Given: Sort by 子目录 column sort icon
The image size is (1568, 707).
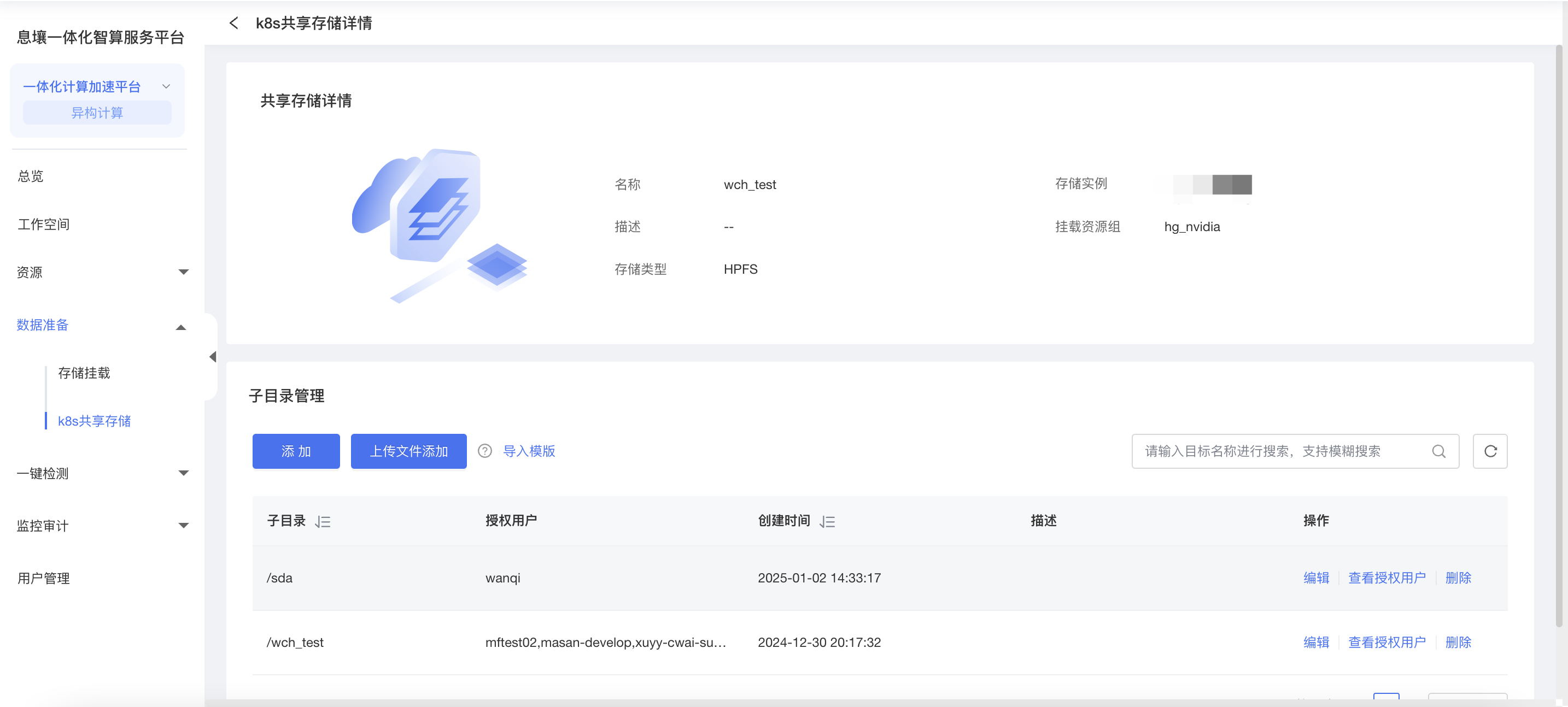Looking at the screenshot, I should 323,521.
